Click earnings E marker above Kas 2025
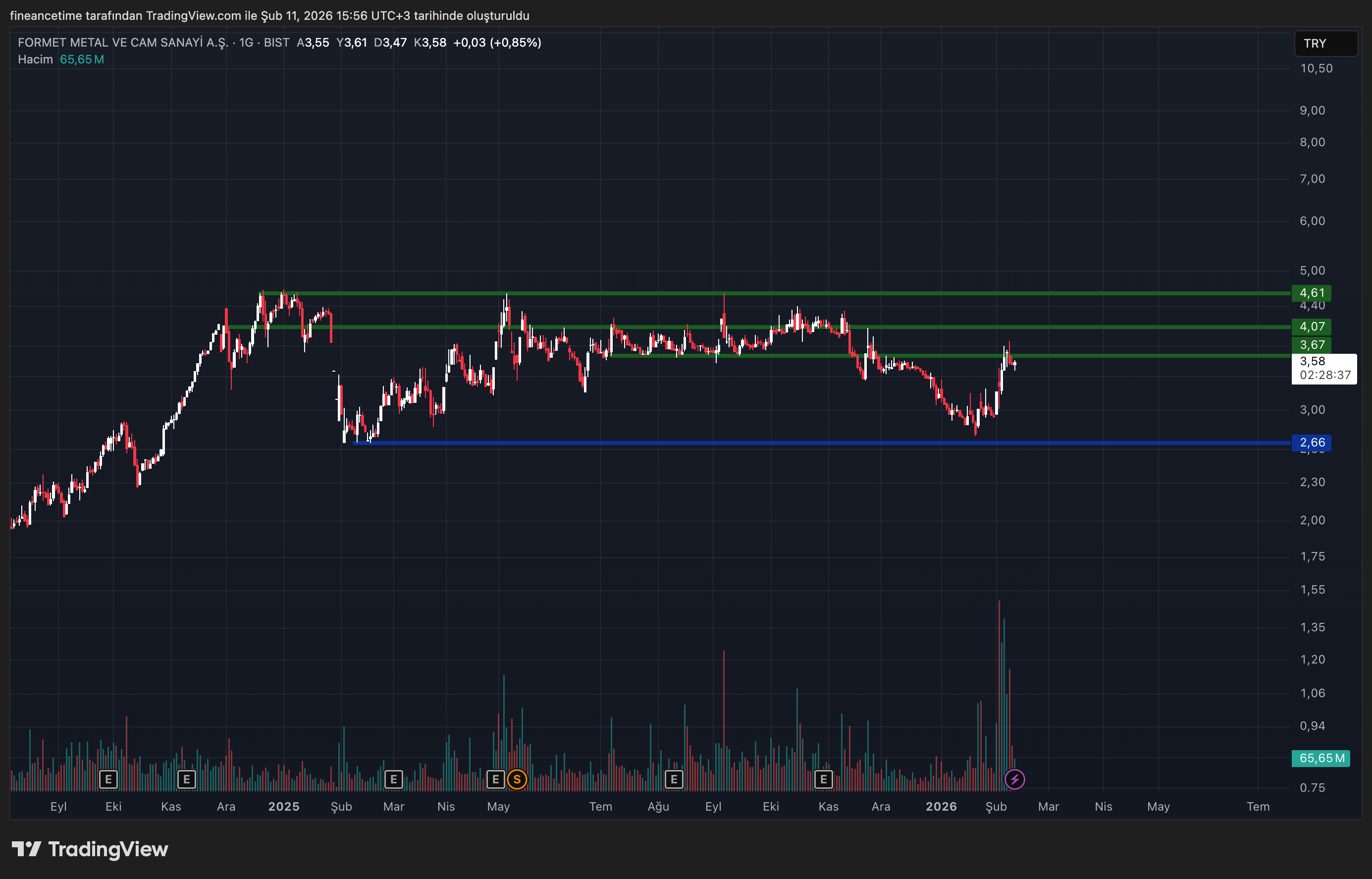 [x=823, y=779]
